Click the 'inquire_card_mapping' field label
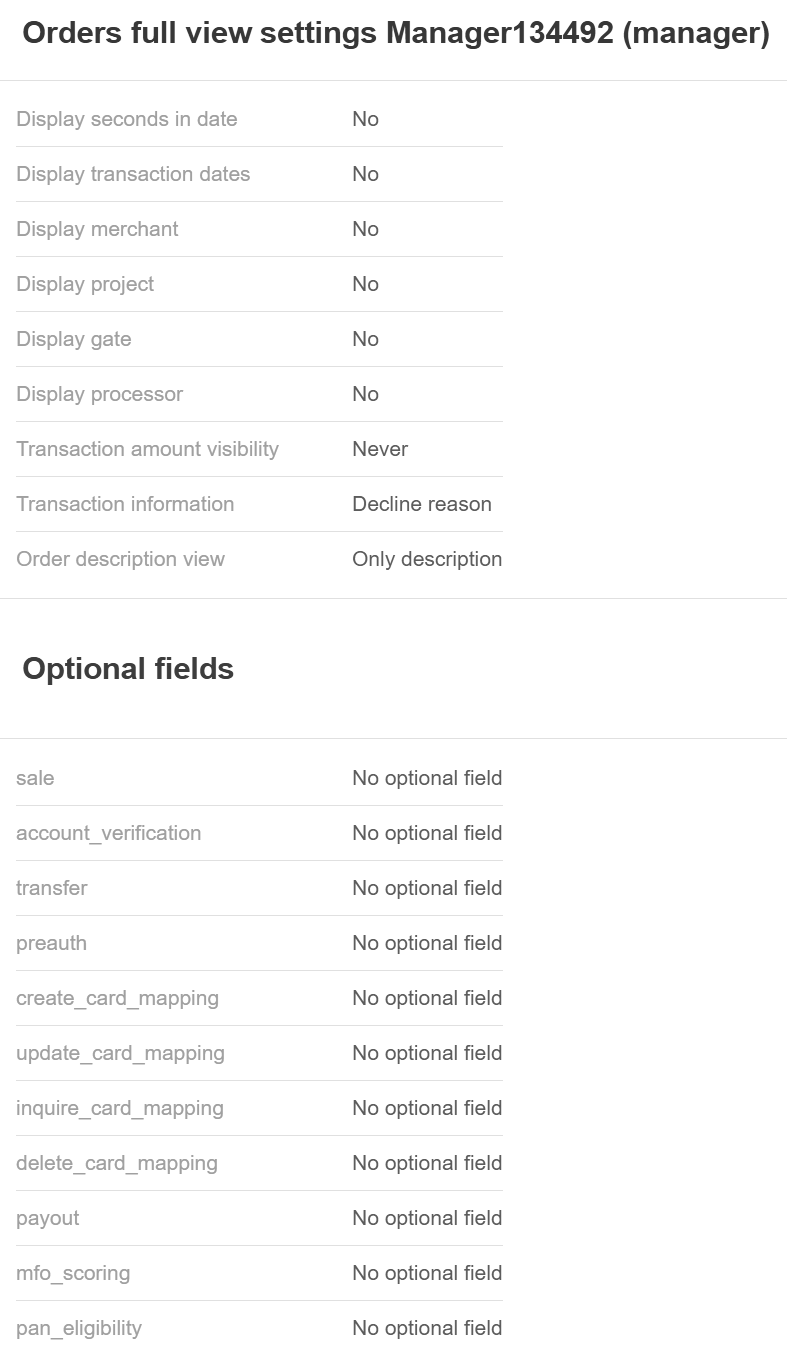Screen dimensions: 787x1363 pos(120,1108)
